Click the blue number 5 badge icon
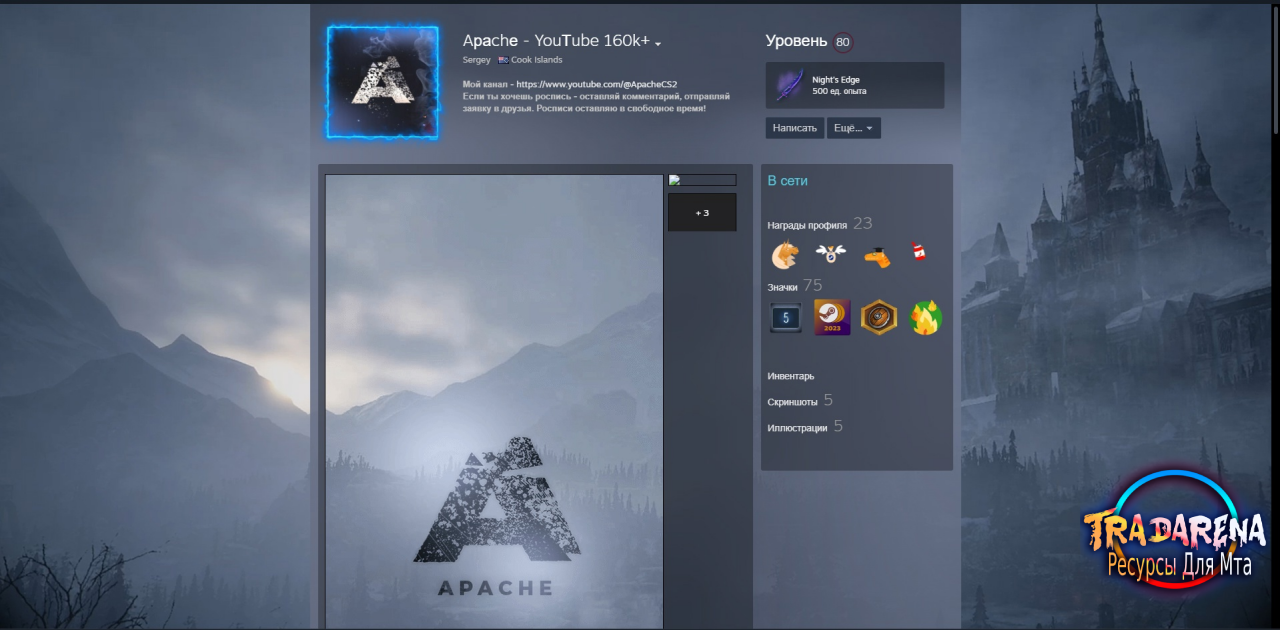Viewport: 1280px width, 630px height. point(786,317)
